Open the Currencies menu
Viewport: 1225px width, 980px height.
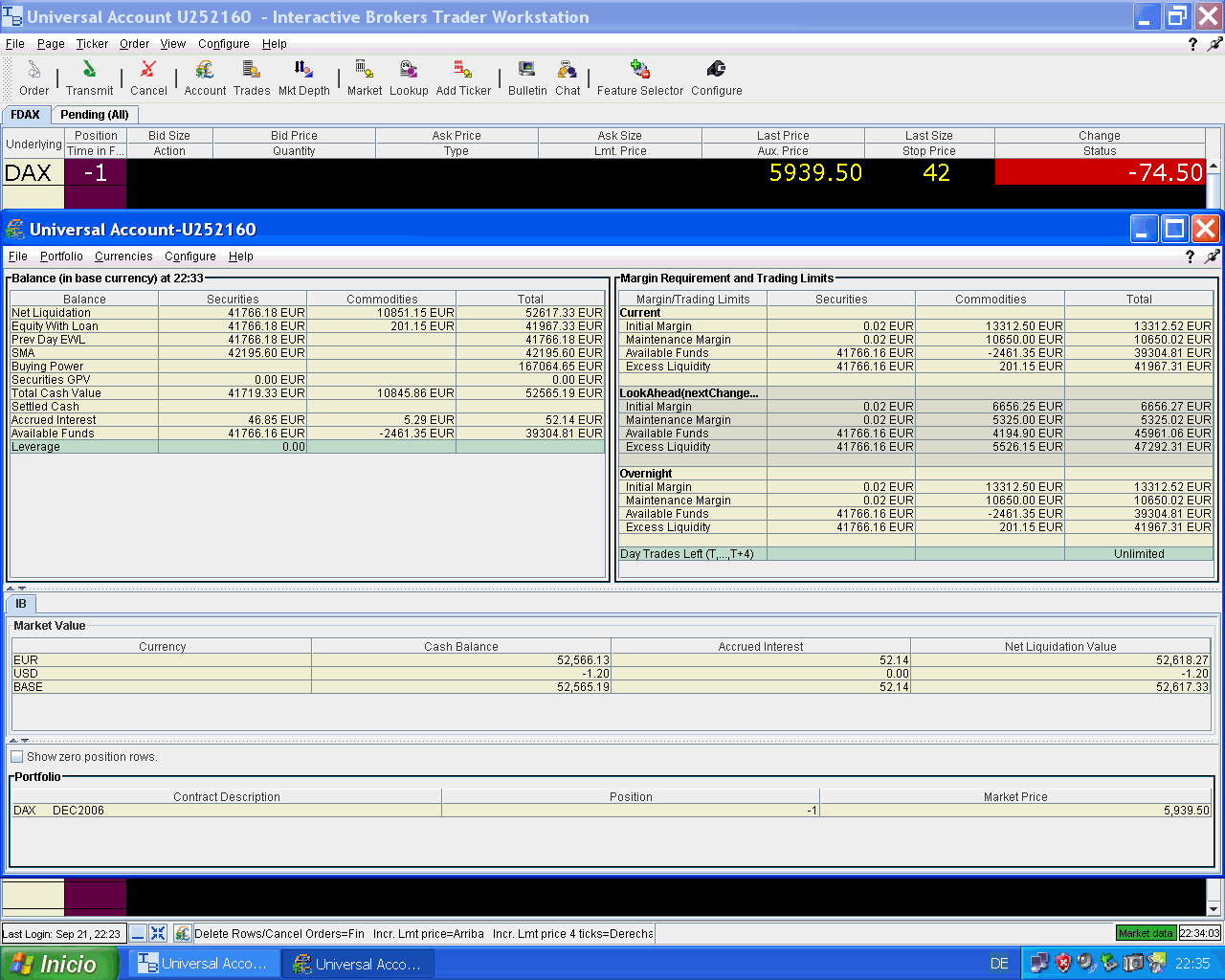[123, 256]
